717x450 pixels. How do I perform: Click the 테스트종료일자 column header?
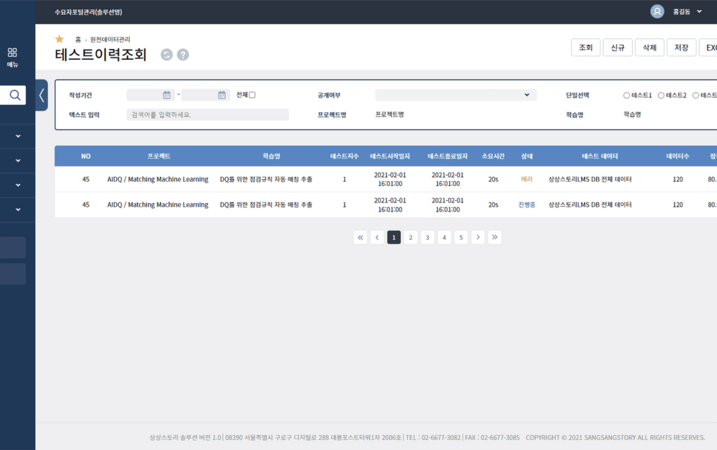tap(448, 156)
